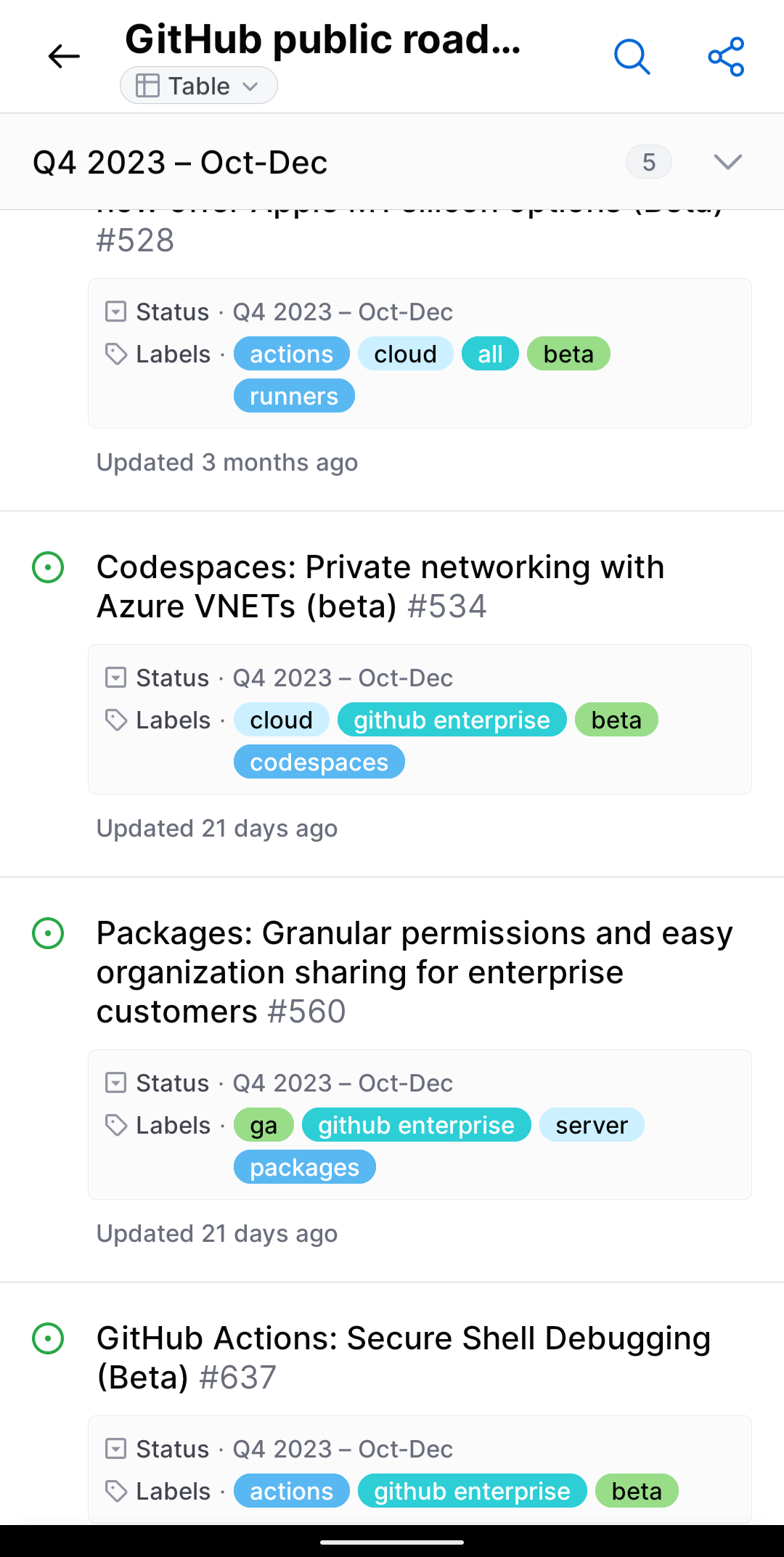Viewport: 784px width, 1557px height.
Task: Open the Codespaces Private networking issue
Action: (380, 586)
